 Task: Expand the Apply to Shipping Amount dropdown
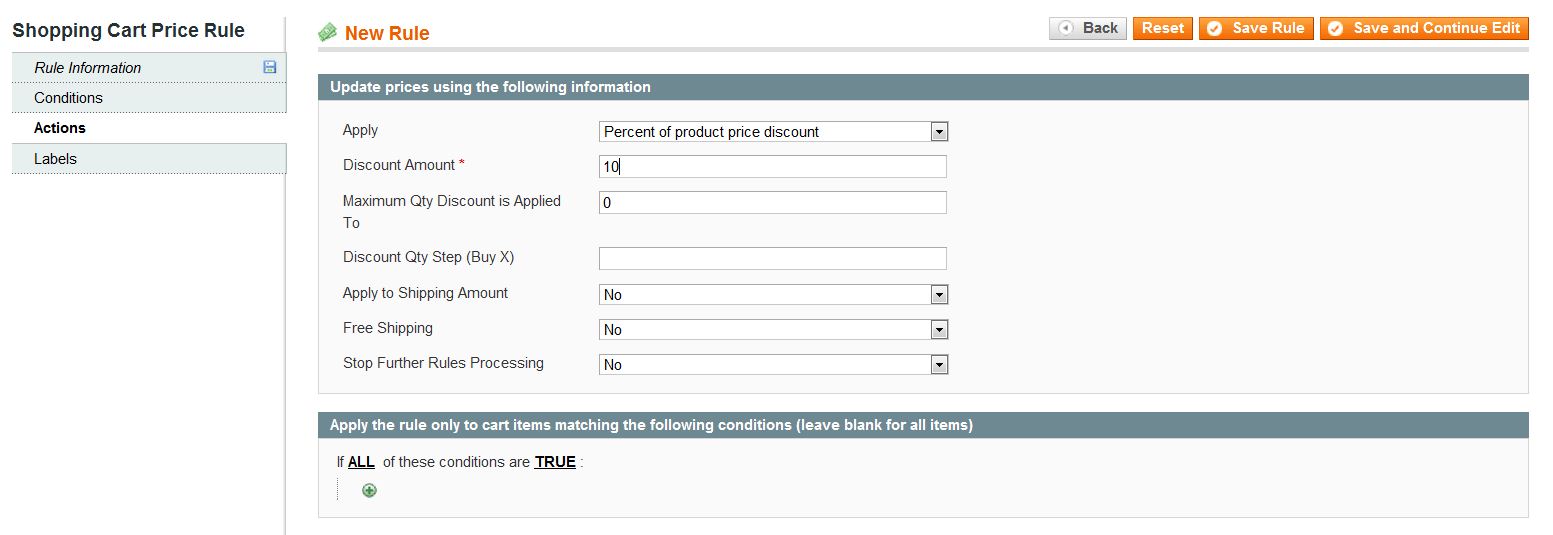pyautogui.click(x=773, y=294)
